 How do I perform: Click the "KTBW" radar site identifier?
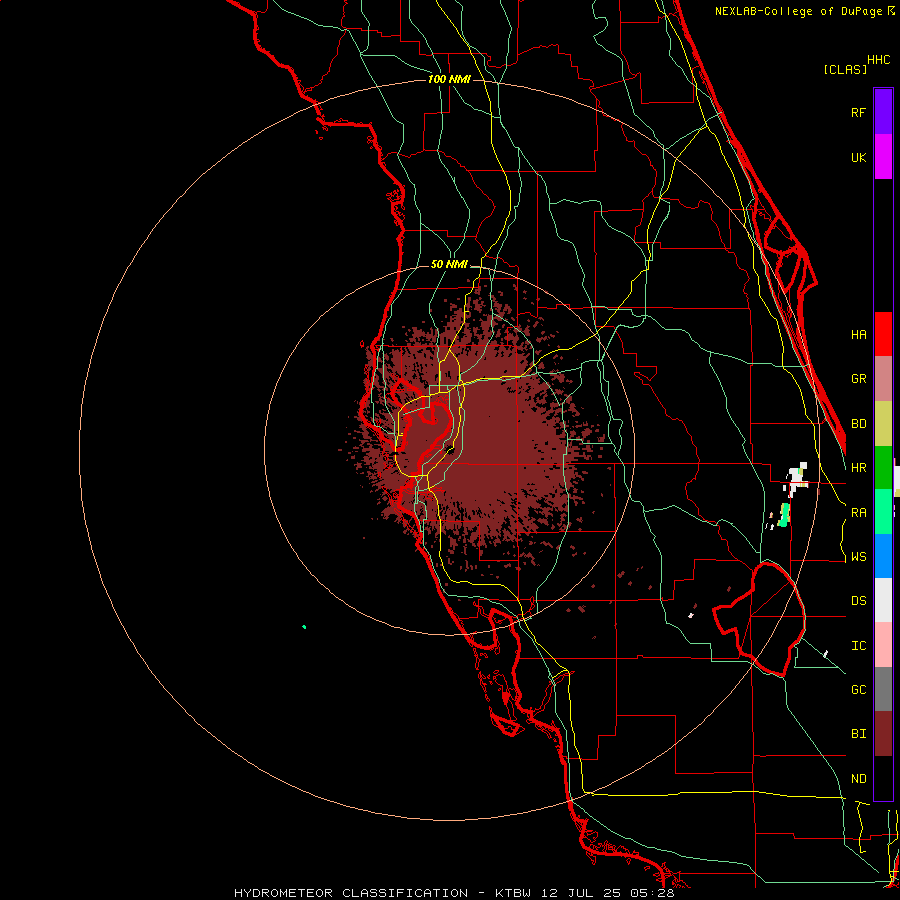pyautogui.click(x=513, y=893)
